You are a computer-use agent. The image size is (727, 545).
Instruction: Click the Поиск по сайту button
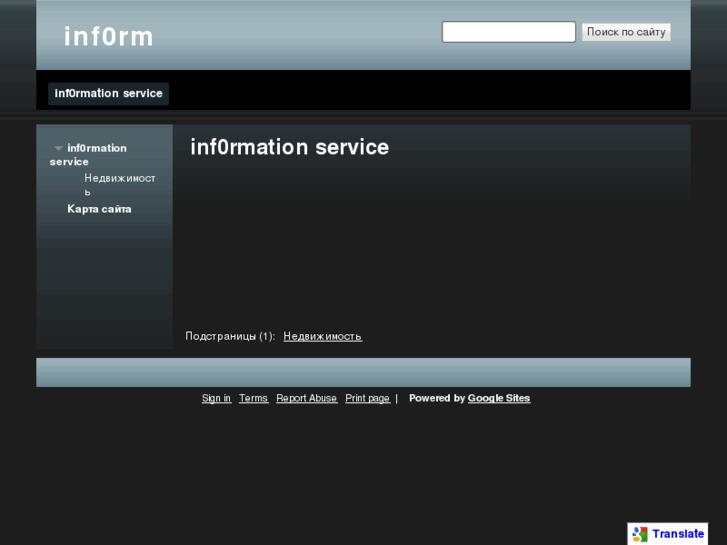point(626,32)
